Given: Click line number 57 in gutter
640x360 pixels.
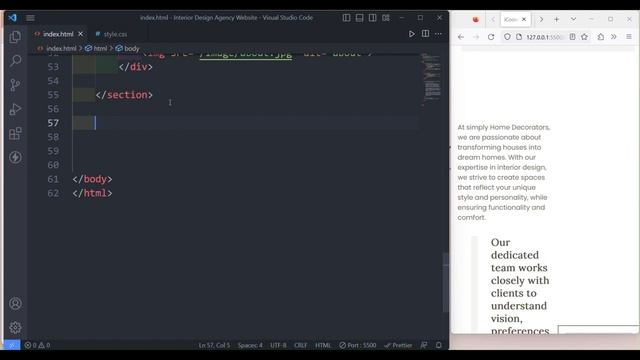Looking at the screenshot, I should 53,123.
